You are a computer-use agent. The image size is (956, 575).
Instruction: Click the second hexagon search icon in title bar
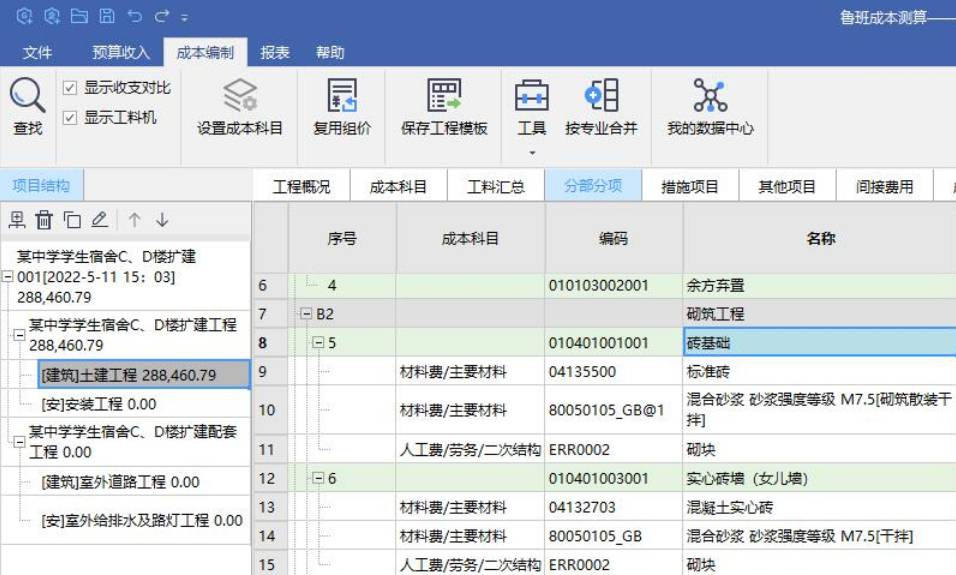coord(52,16)
